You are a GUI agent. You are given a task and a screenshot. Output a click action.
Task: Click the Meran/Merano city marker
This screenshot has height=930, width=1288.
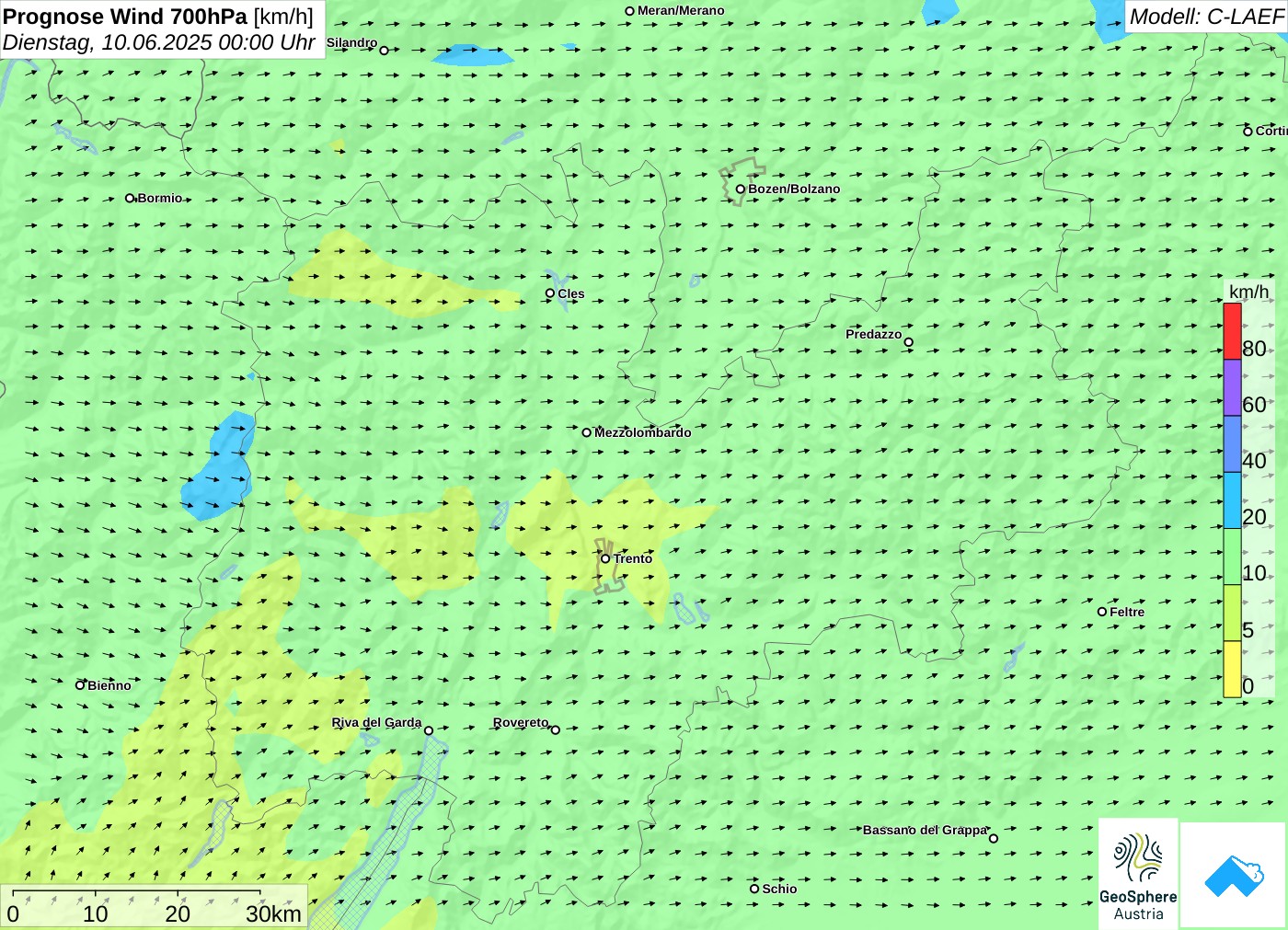tap(630, 11)
